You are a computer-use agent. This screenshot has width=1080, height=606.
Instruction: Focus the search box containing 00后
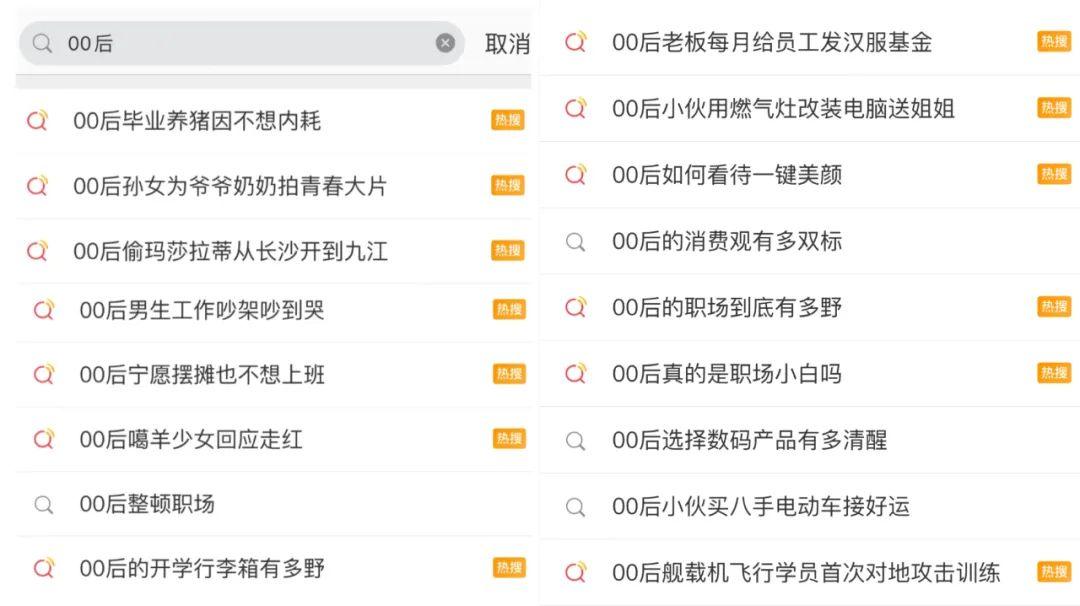tap(241, 43)
